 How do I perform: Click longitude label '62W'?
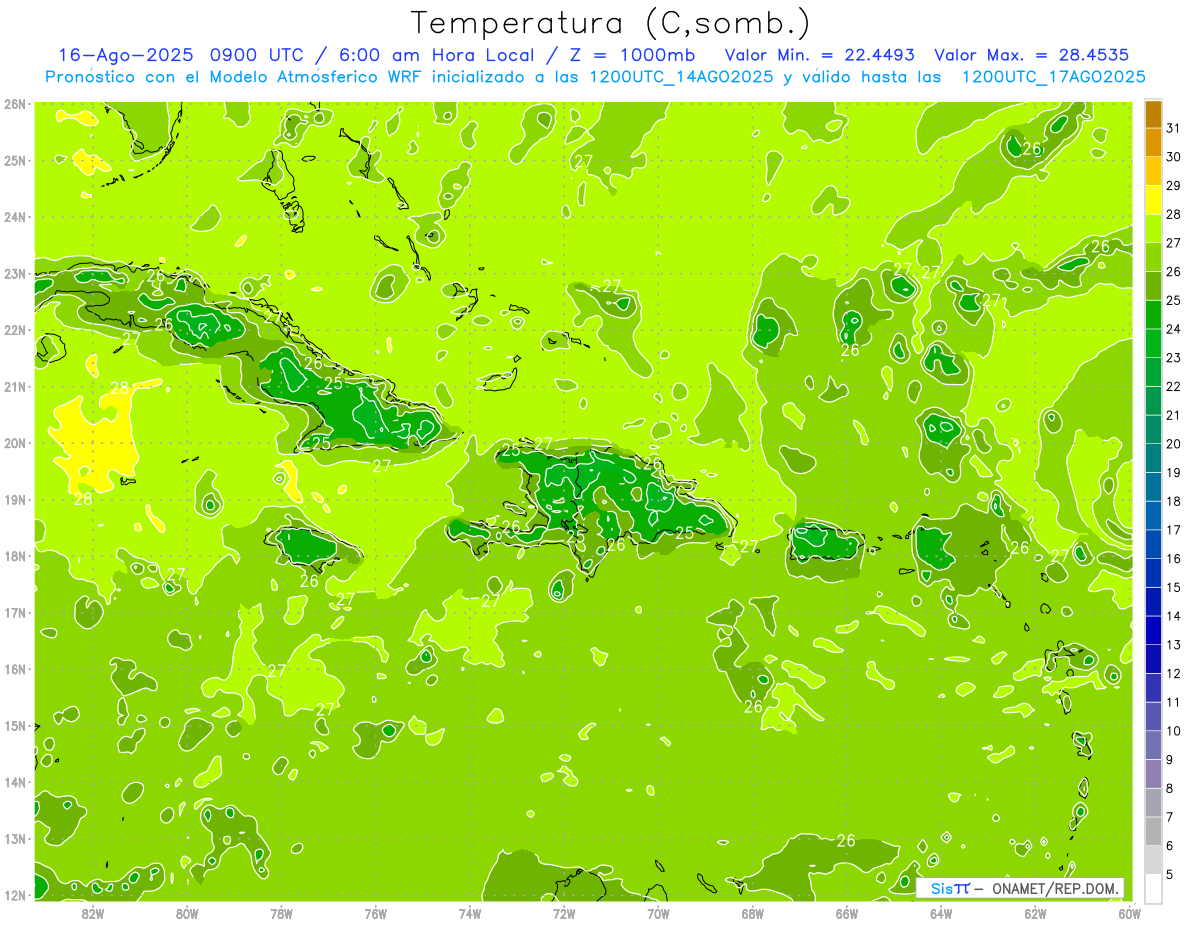coord(1036,913)
